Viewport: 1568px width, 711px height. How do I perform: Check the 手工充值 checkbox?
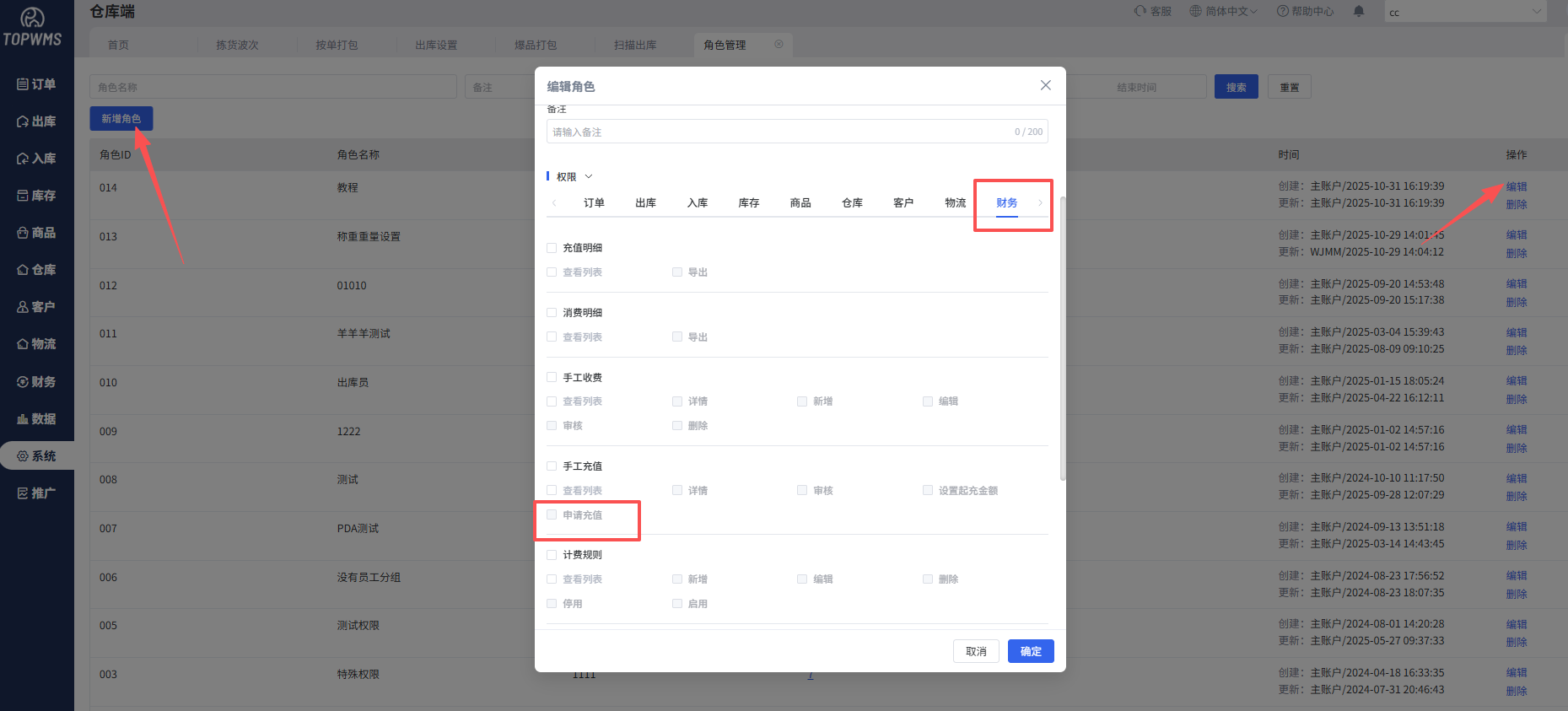click(552, 466)
